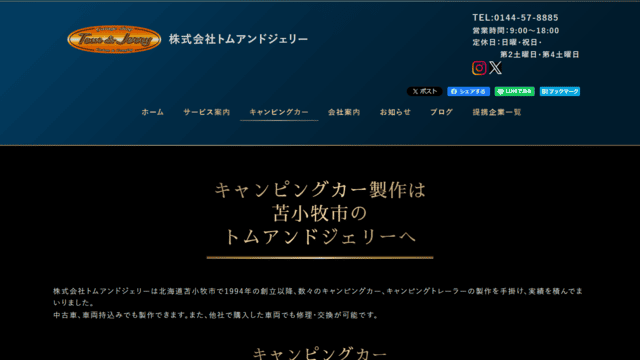Open the 会社案内 menu item

pos(344,112)
